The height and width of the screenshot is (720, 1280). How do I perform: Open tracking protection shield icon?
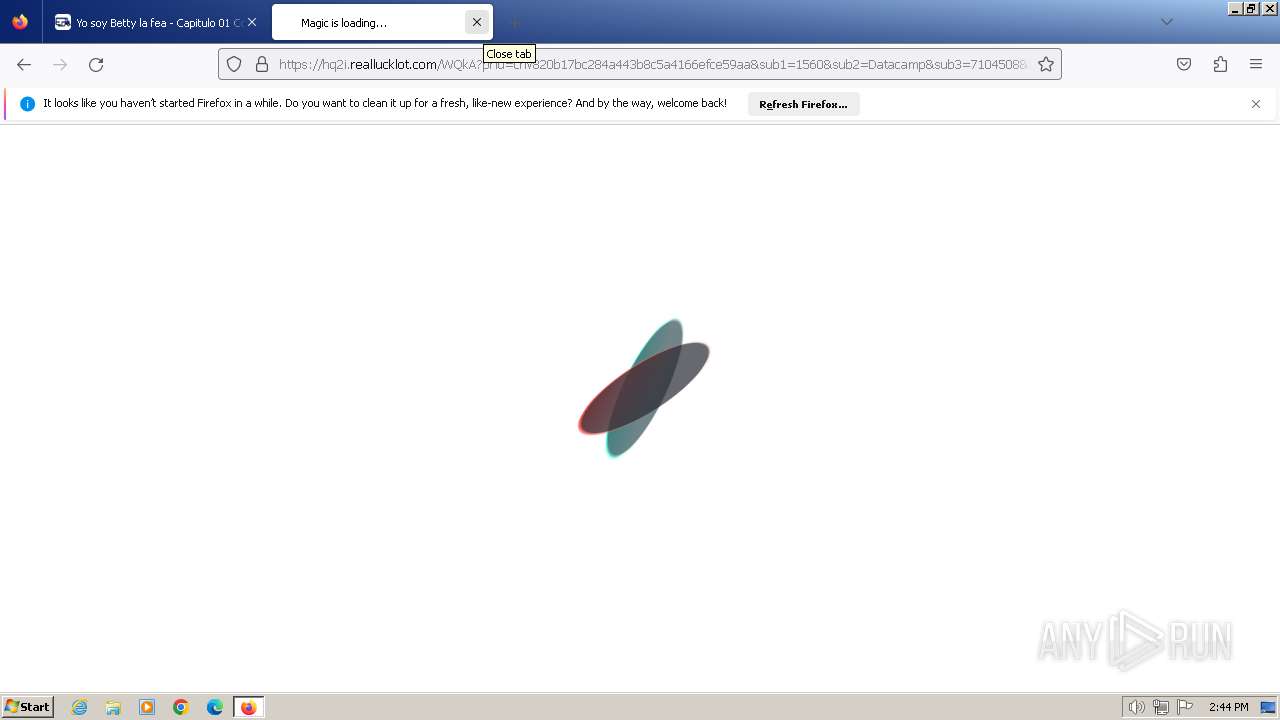(x=234, y=64)
